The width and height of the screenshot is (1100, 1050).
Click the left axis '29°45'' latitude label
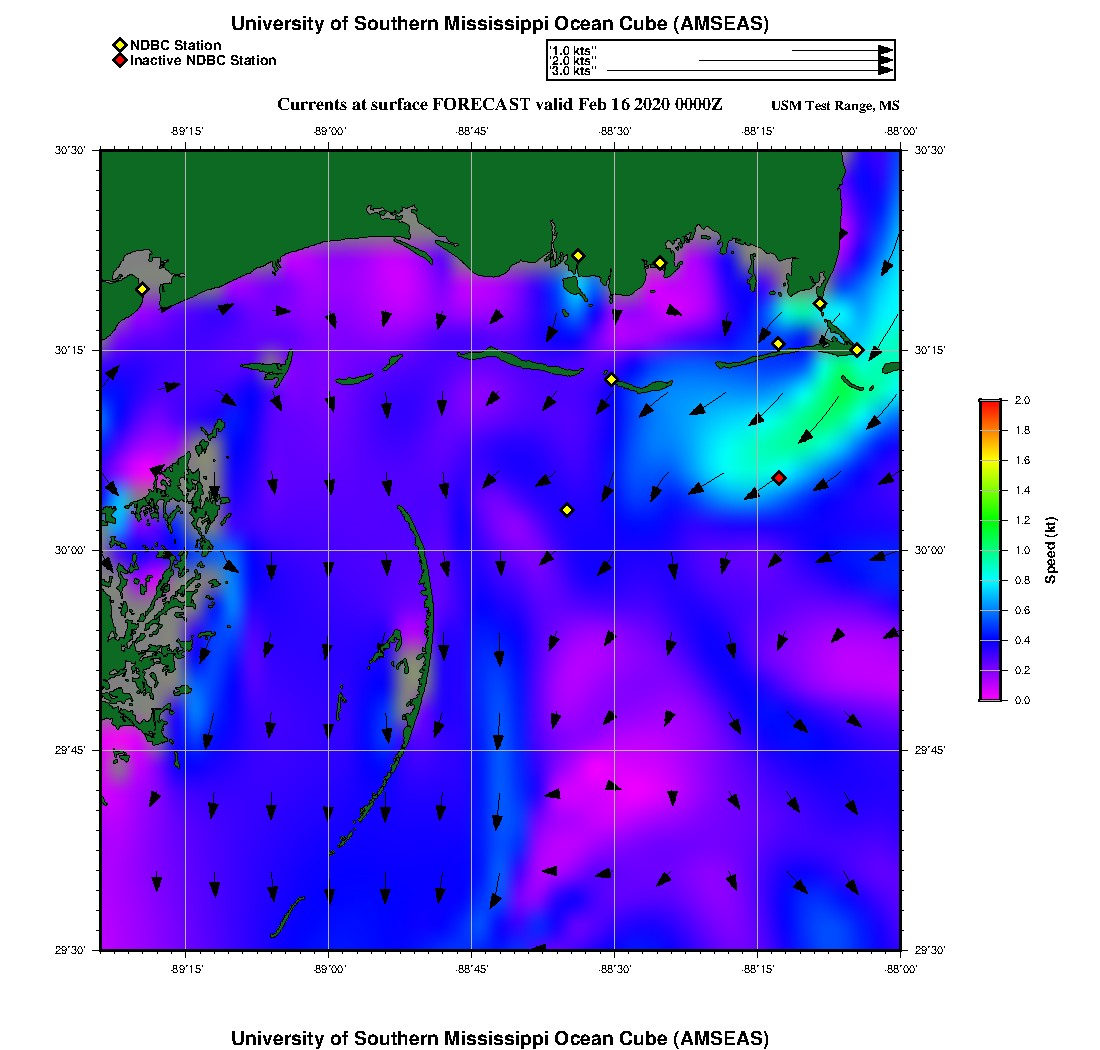pyautogui.click(x=70, y=751)
